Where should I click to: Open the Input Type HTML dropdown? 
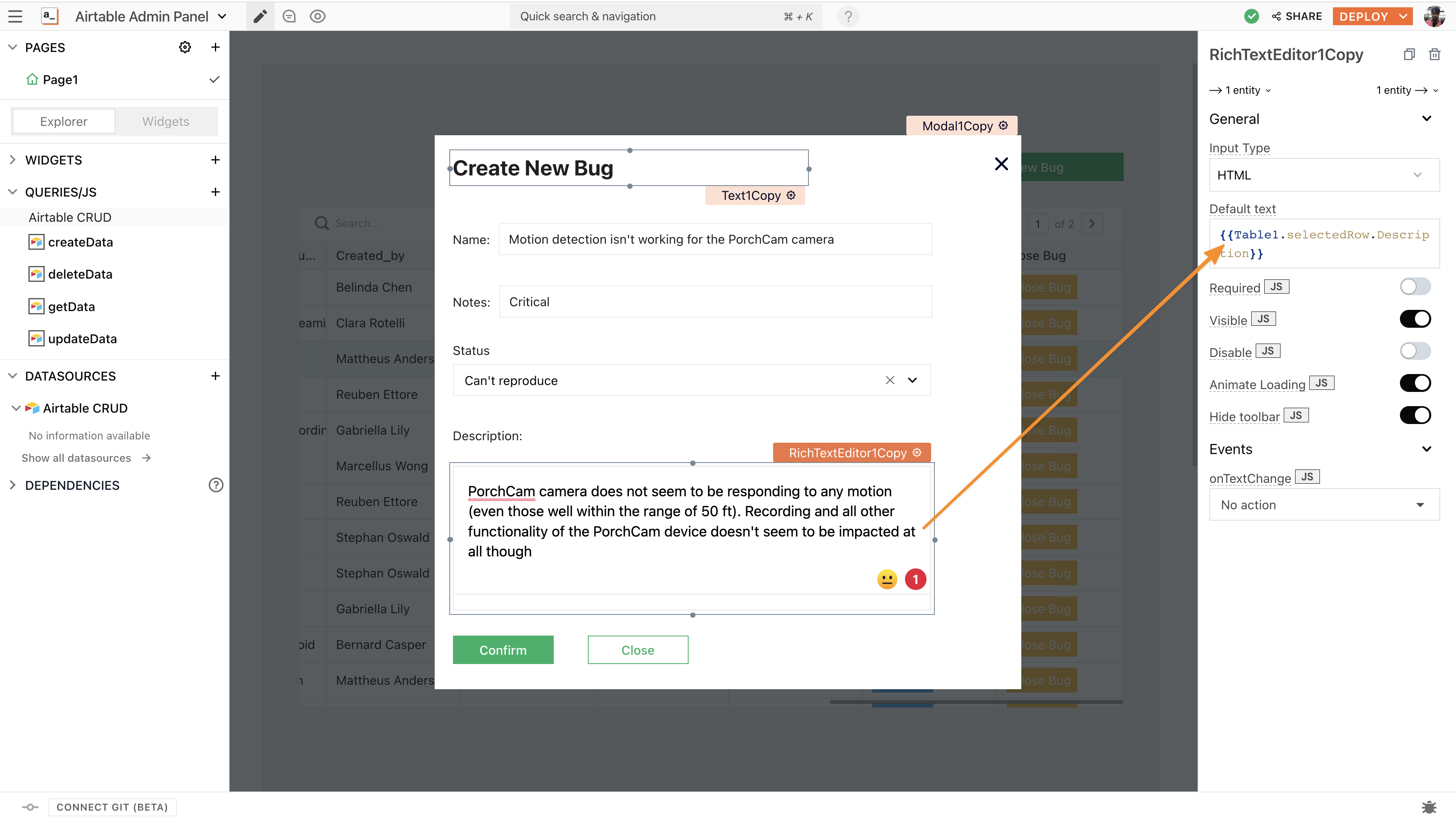point(1320,175)
